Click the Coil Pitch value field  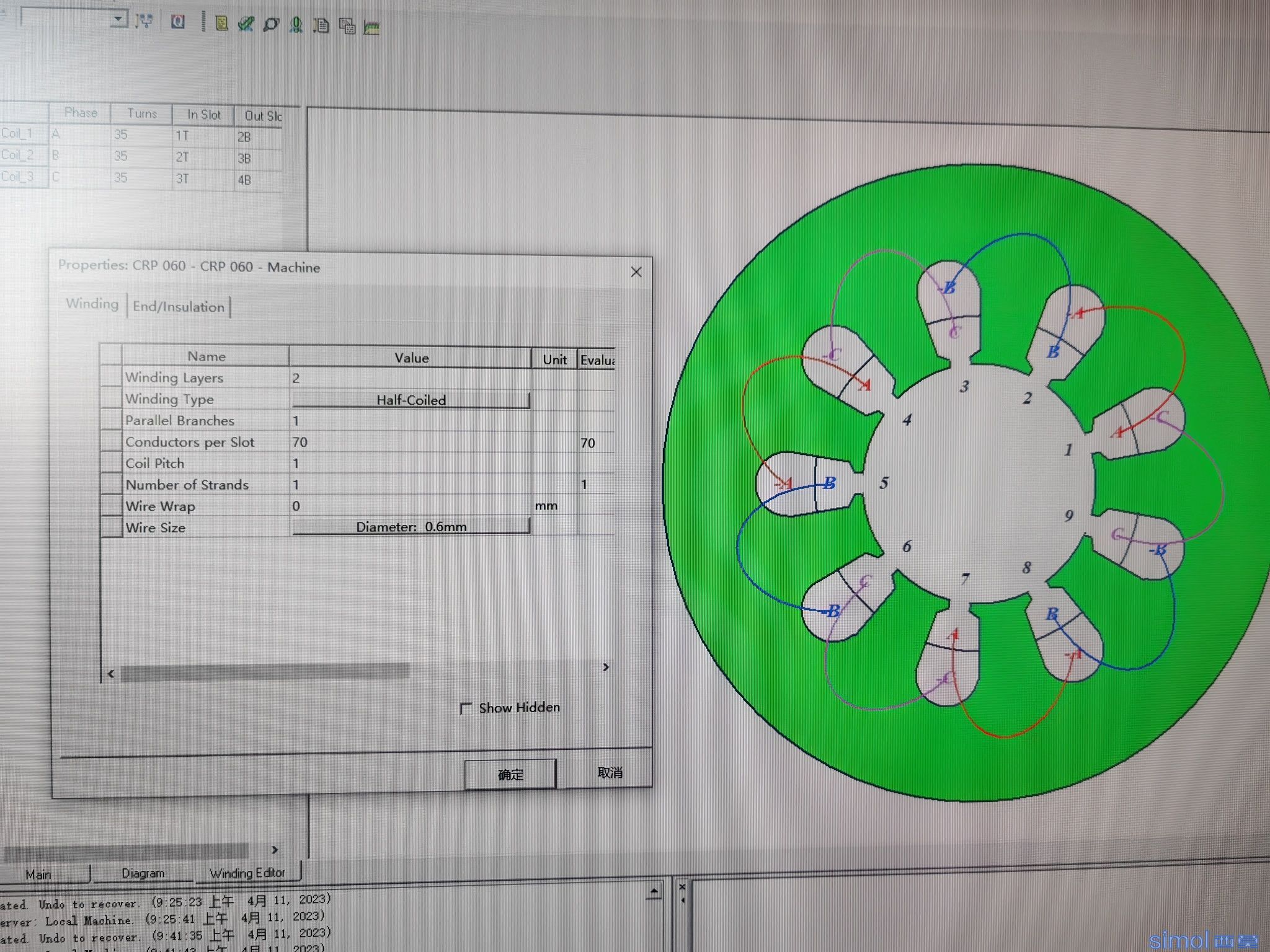[x=411, y=463]
